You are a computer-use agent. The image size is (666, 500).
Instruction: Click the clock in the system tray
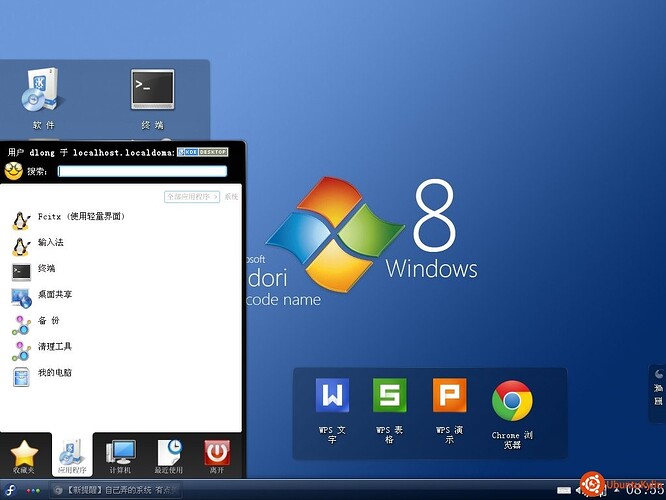click(x=644, y=490)
